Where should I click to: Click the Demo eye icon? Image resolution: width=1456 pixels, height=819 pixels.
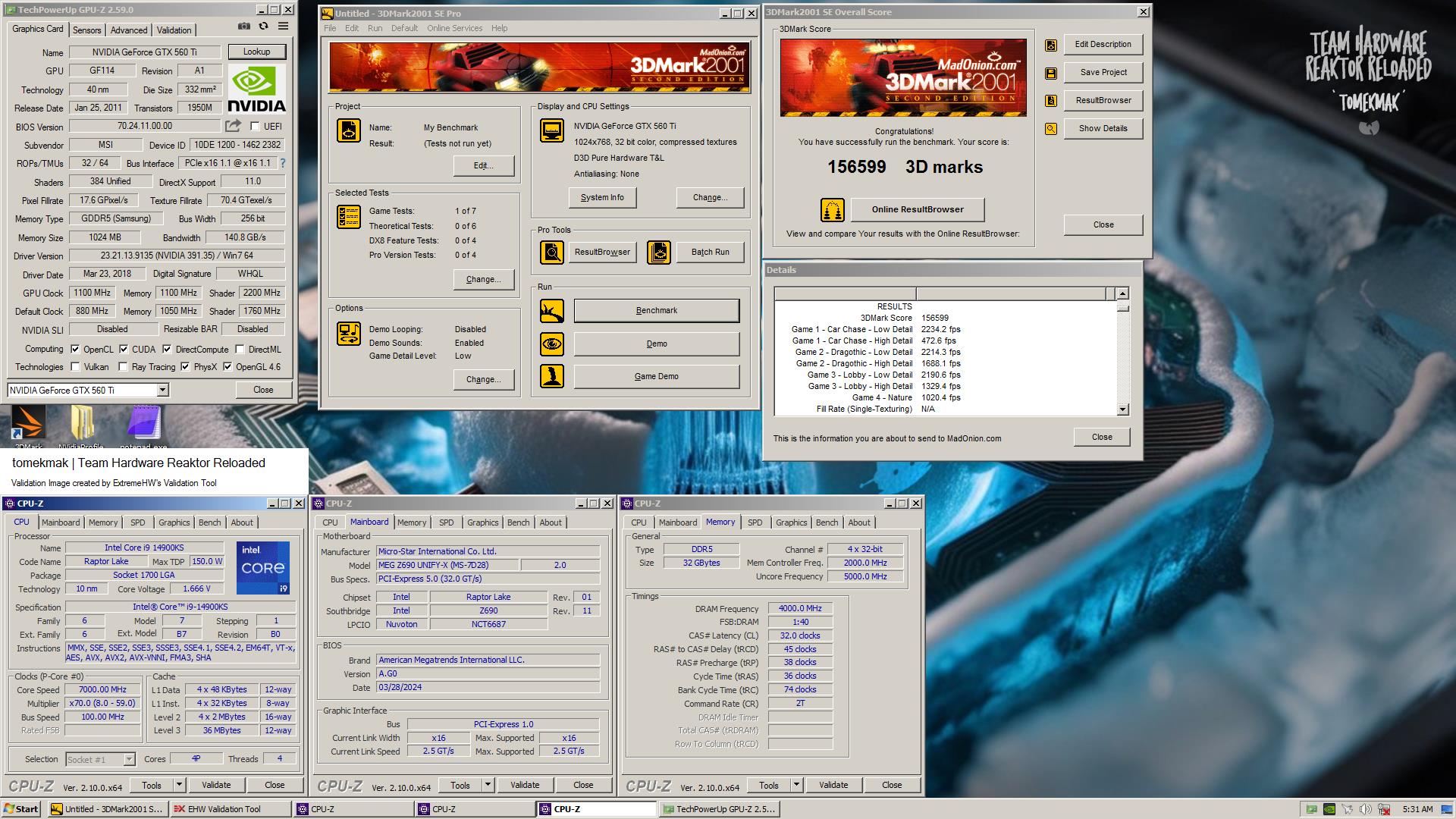(x=552, y=344)
